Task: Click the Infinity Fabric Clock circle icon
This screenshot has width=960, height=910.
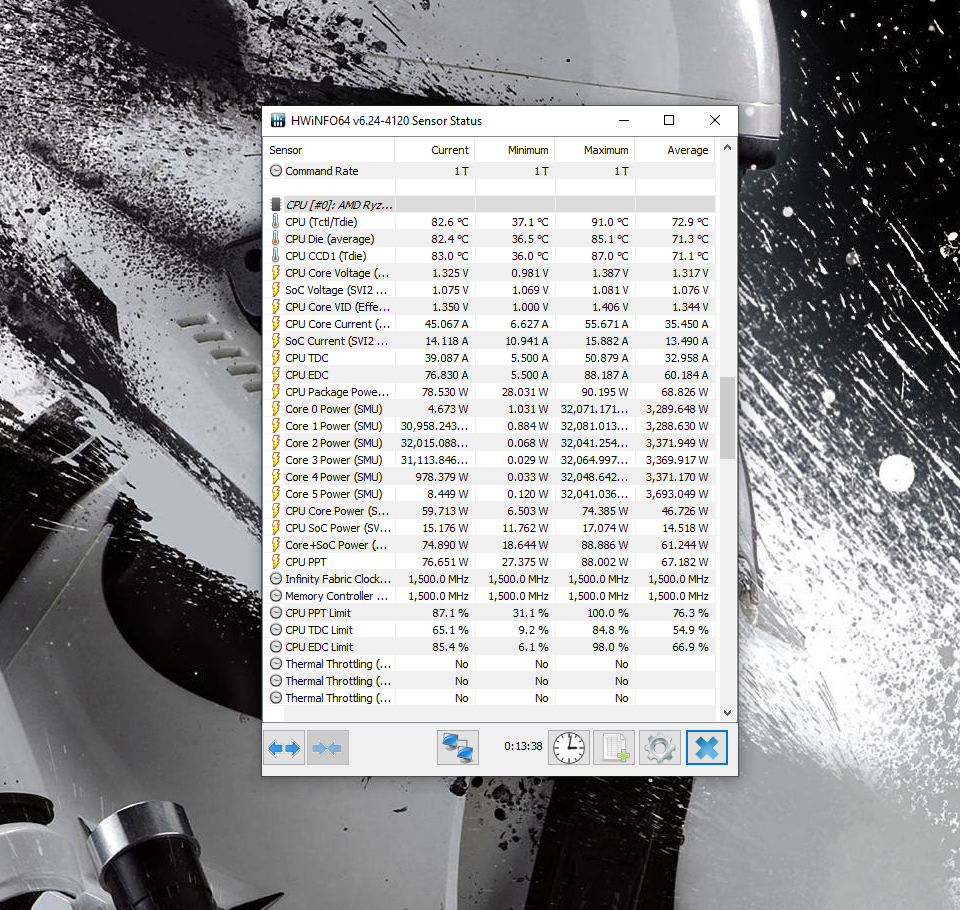Action: (x=276, y=579)
